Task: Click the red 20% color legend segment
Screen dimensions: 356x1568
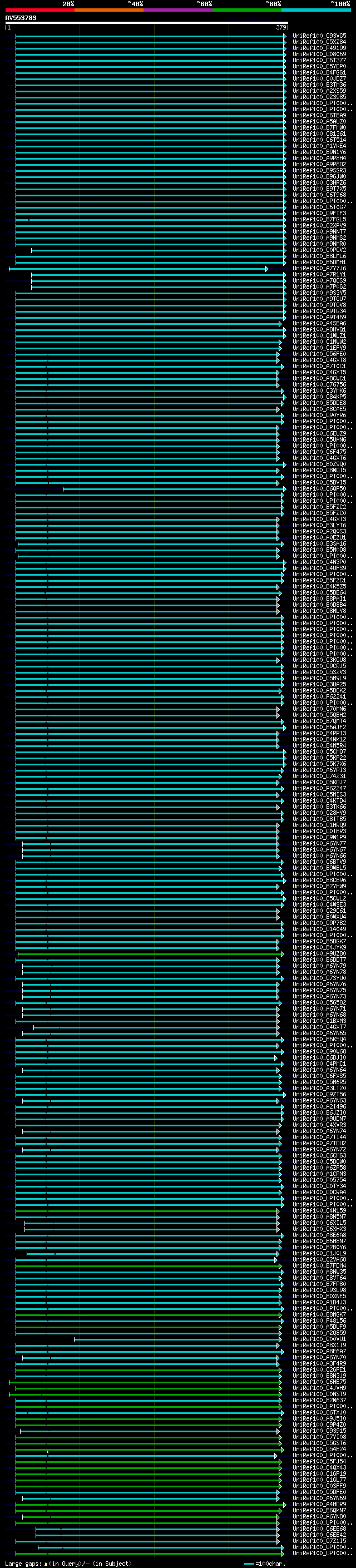Action: [39, 10]
